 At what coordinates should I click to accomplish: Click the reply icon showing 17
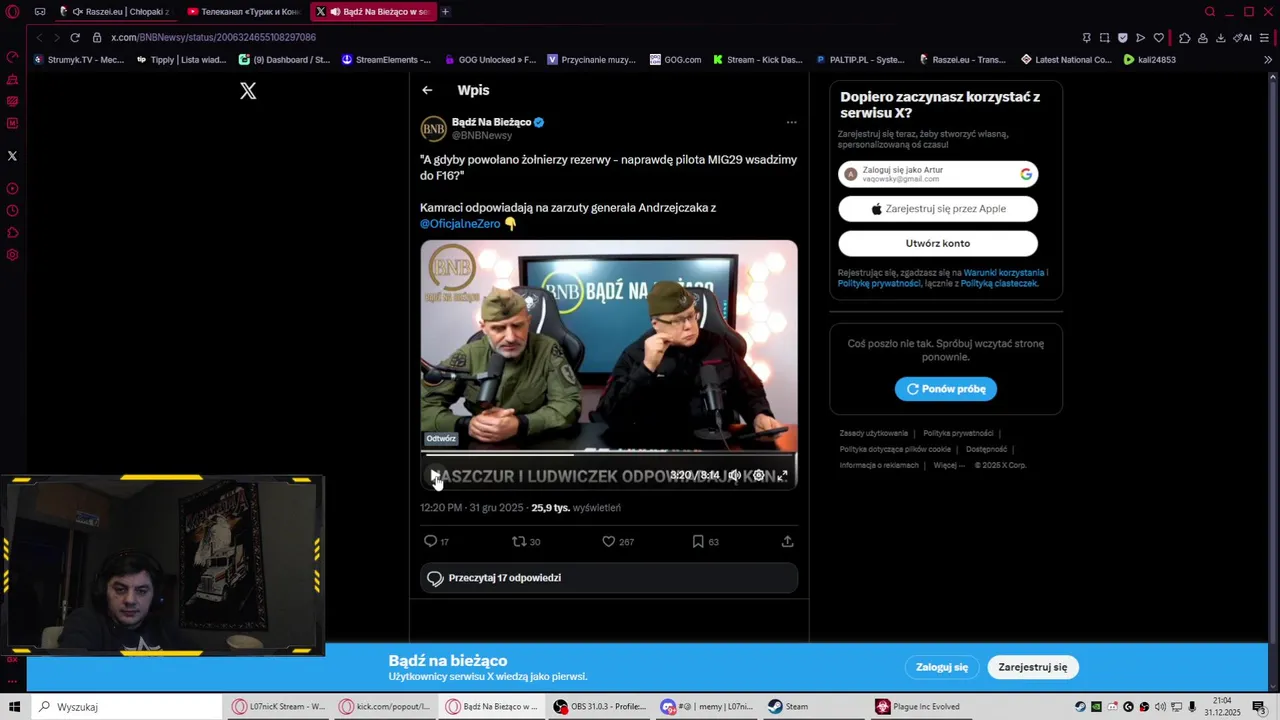pos(430,541)
